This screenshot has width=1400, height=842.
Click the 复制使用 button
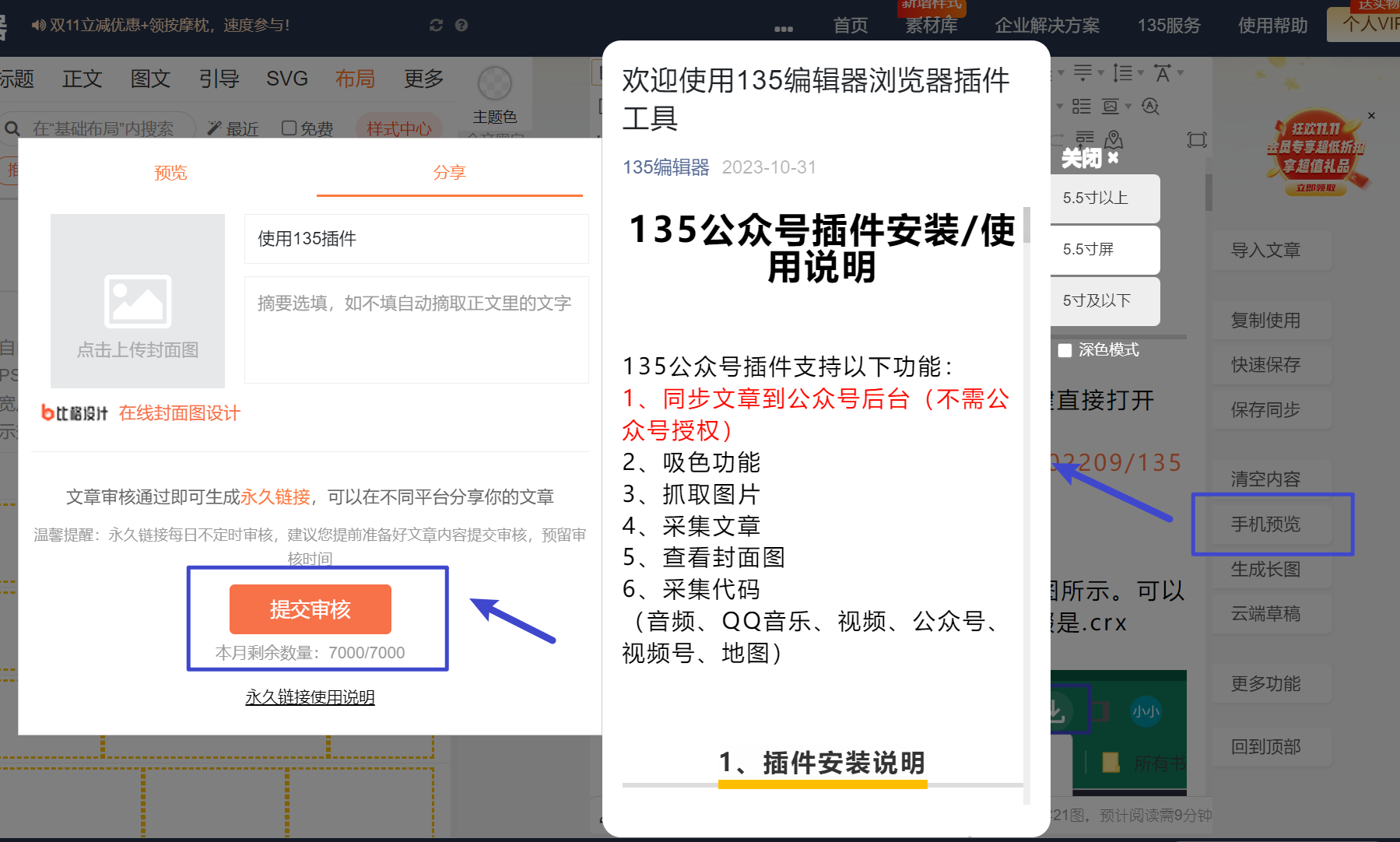pos(1272,321)
